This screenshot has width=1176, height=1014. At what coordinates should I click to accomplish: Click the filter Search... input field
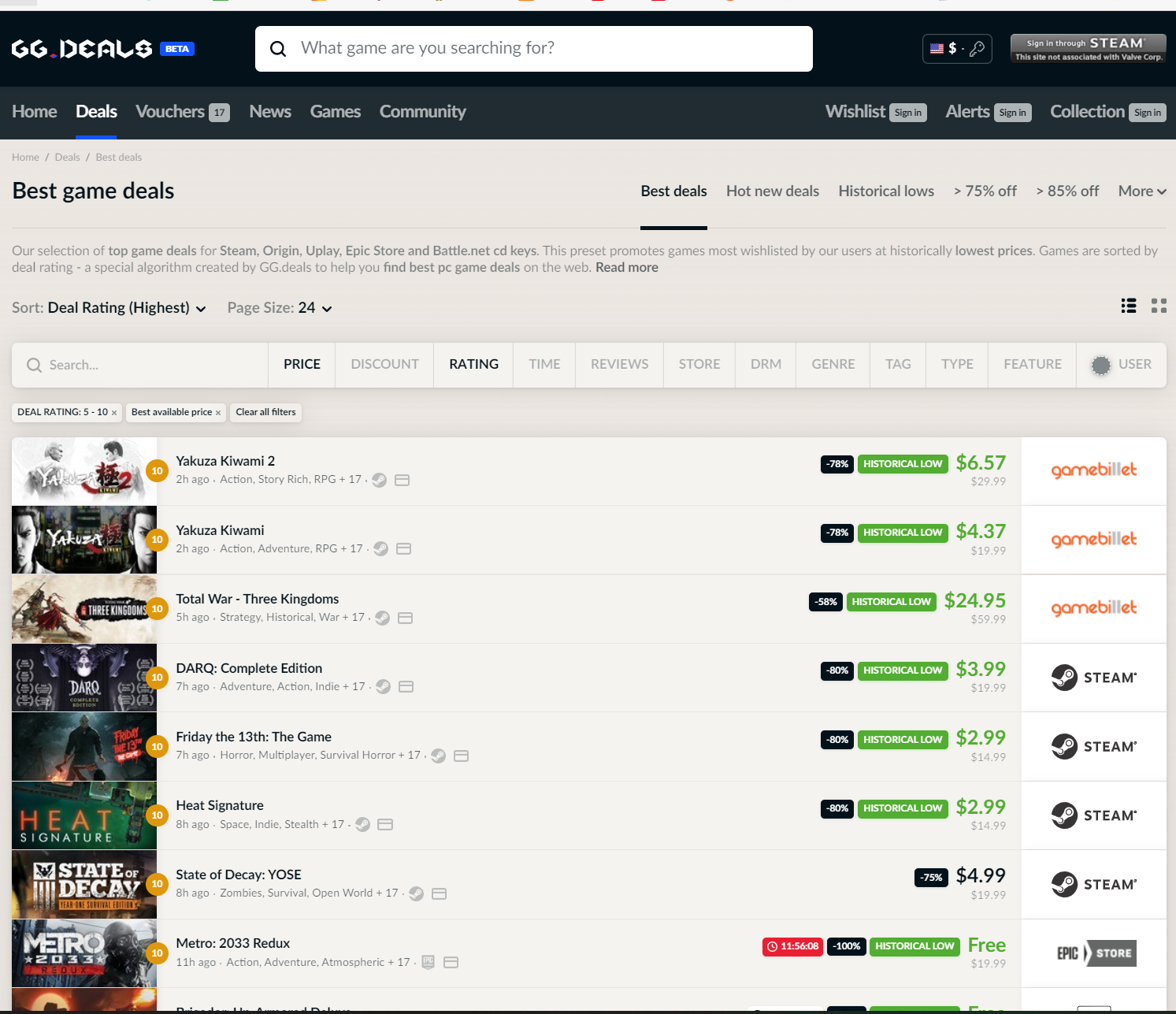(x=140, y=365)
